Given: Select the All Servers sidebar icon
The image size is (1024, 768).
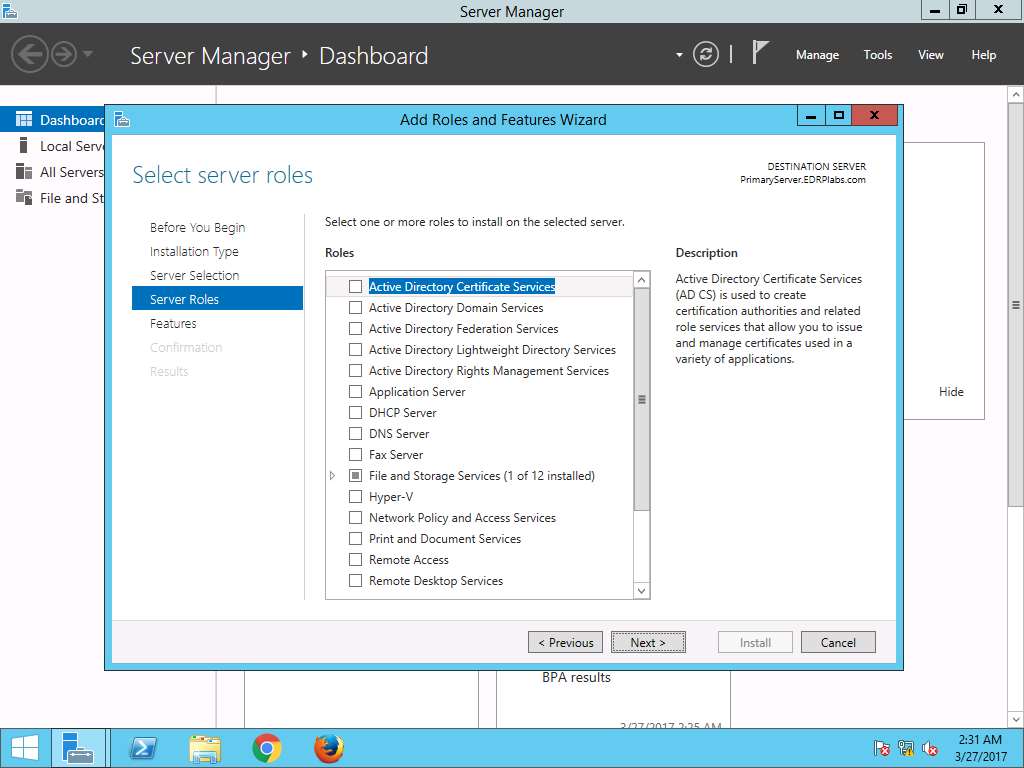Looking at the screenshot, I should 24,171.
